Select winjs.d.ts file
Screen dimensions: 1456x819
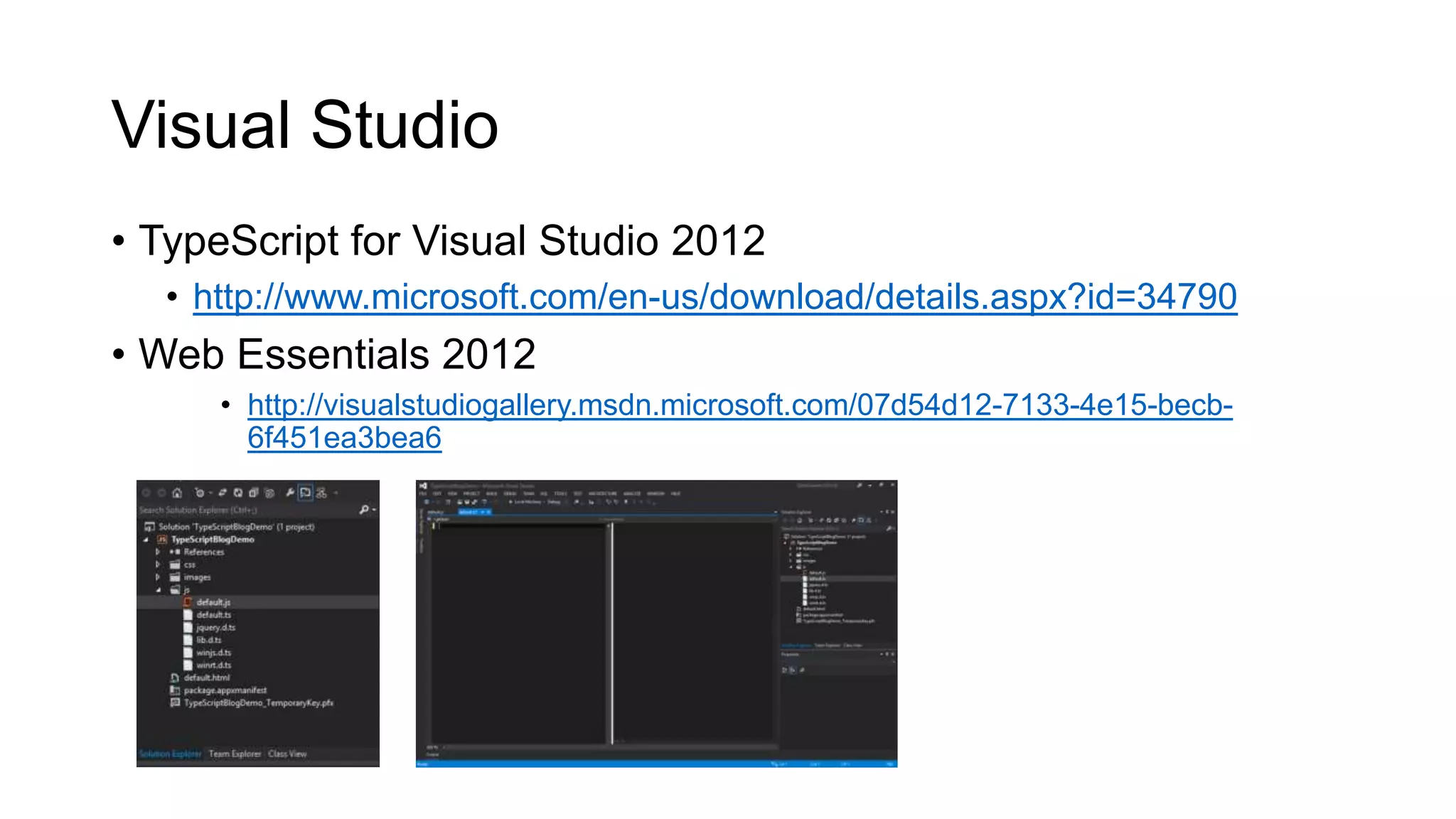[x=213, y=653]
